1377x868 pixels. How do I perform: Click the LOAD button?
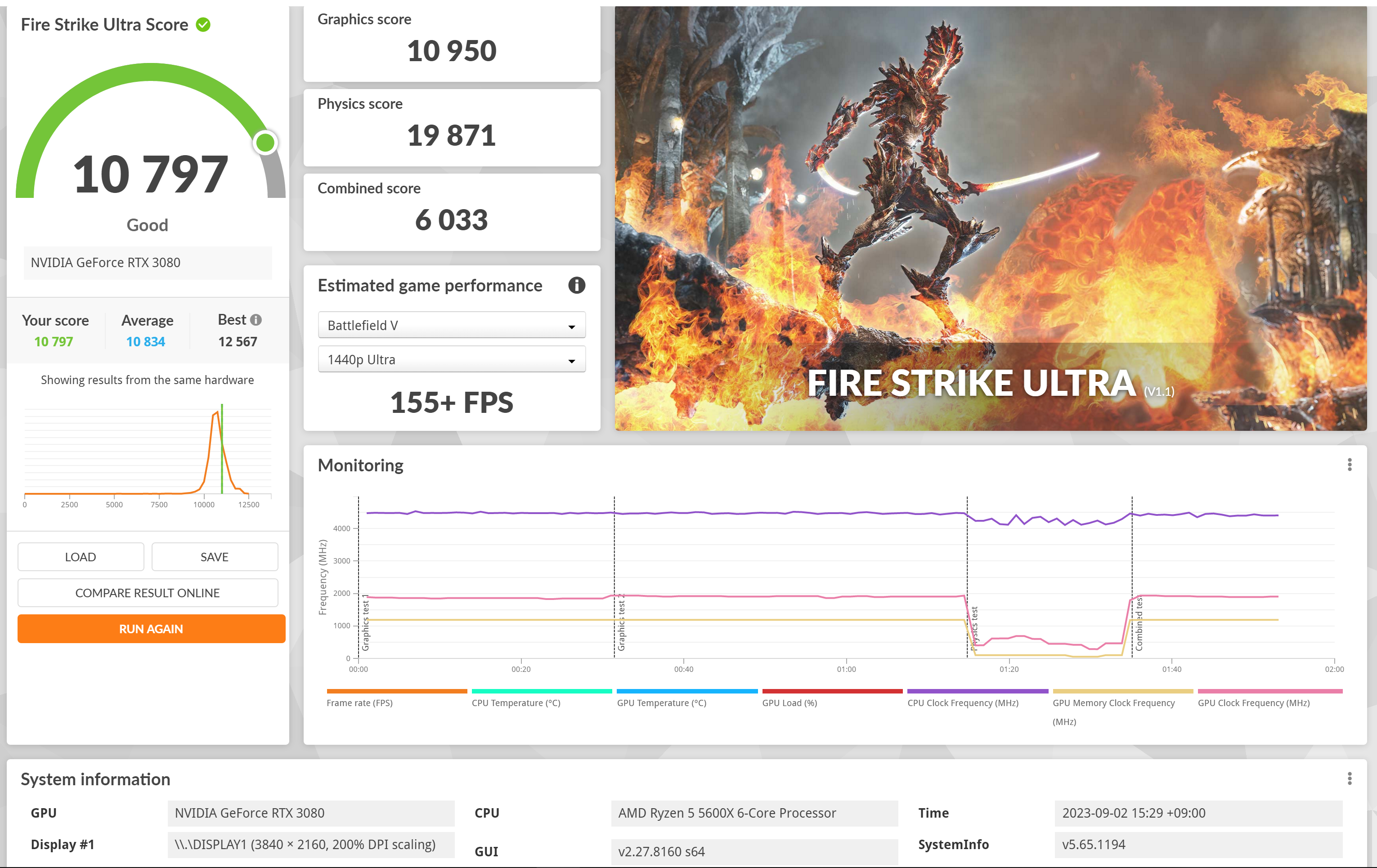click(81, 557)
